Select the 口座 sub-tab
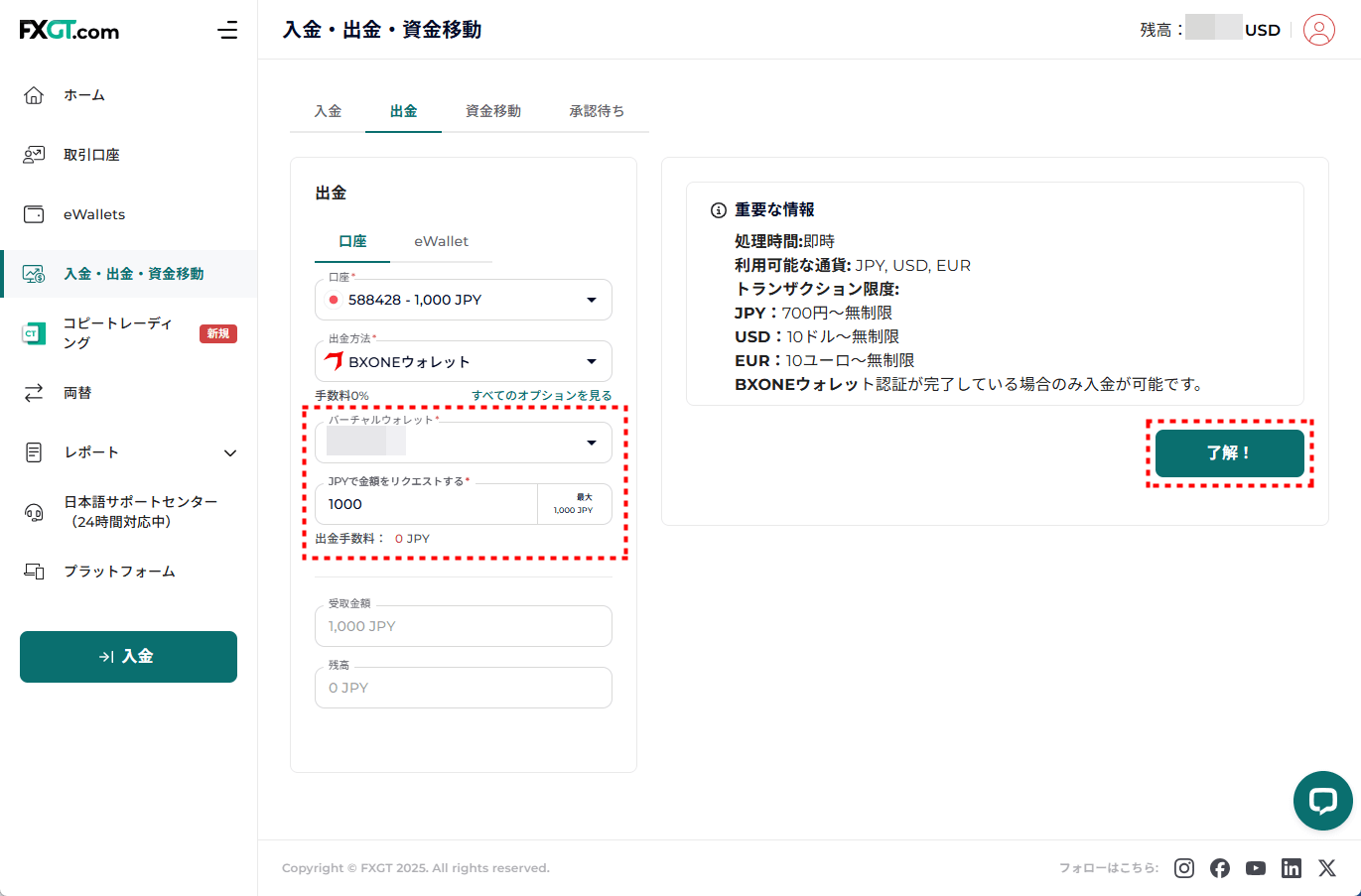The image size is (1361, 896). (x=352, y=241)
